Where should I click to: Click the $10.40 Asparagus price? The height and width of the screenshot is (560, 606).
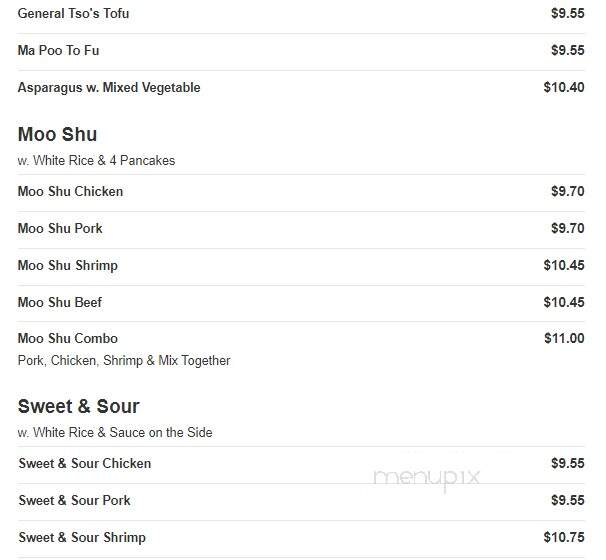(564, 87)
